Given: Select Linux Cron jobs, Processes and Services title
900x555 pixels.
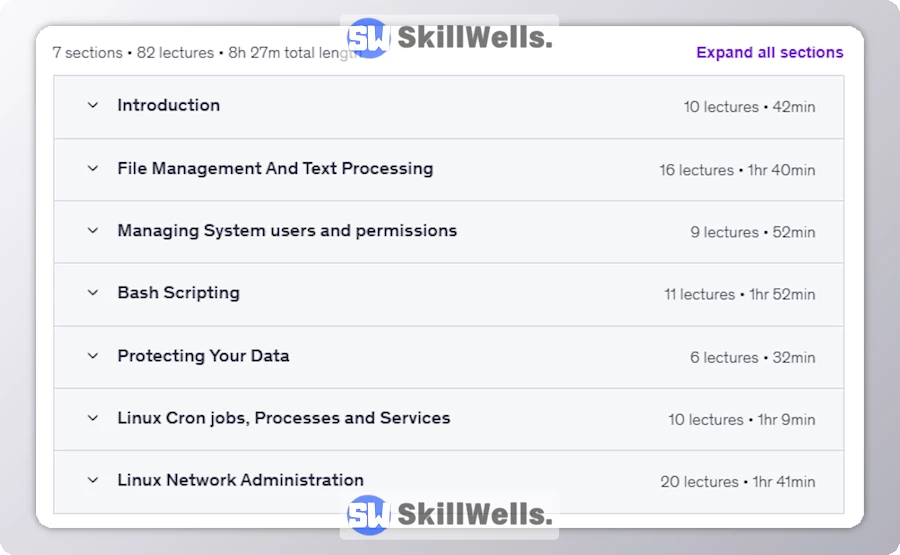Looking at the screenshot, I should click(283, 418).
